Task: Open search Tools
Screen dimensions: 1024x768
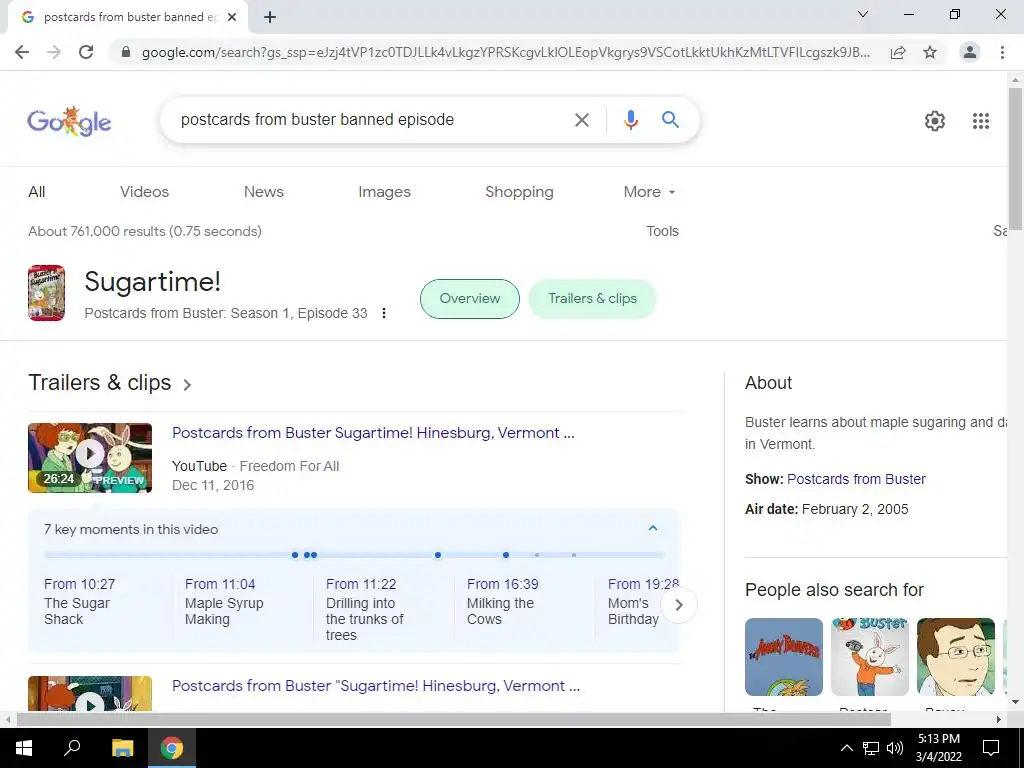Action: (x=662, y=231)
